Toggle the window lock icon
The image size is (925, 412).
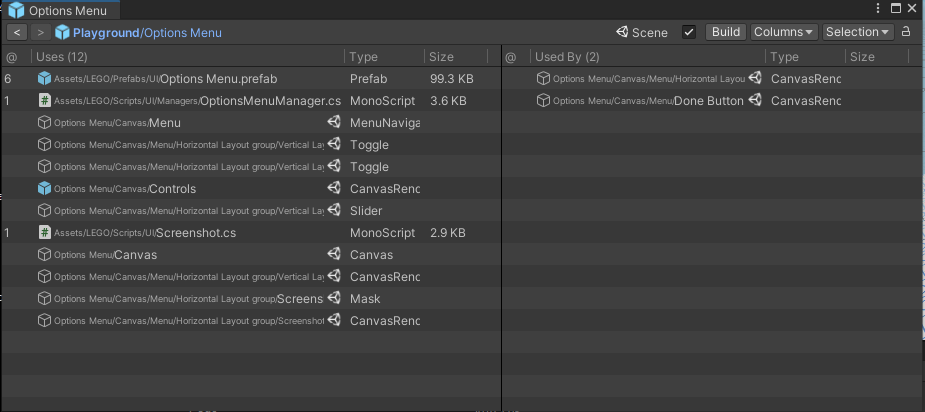click(906, 32)
